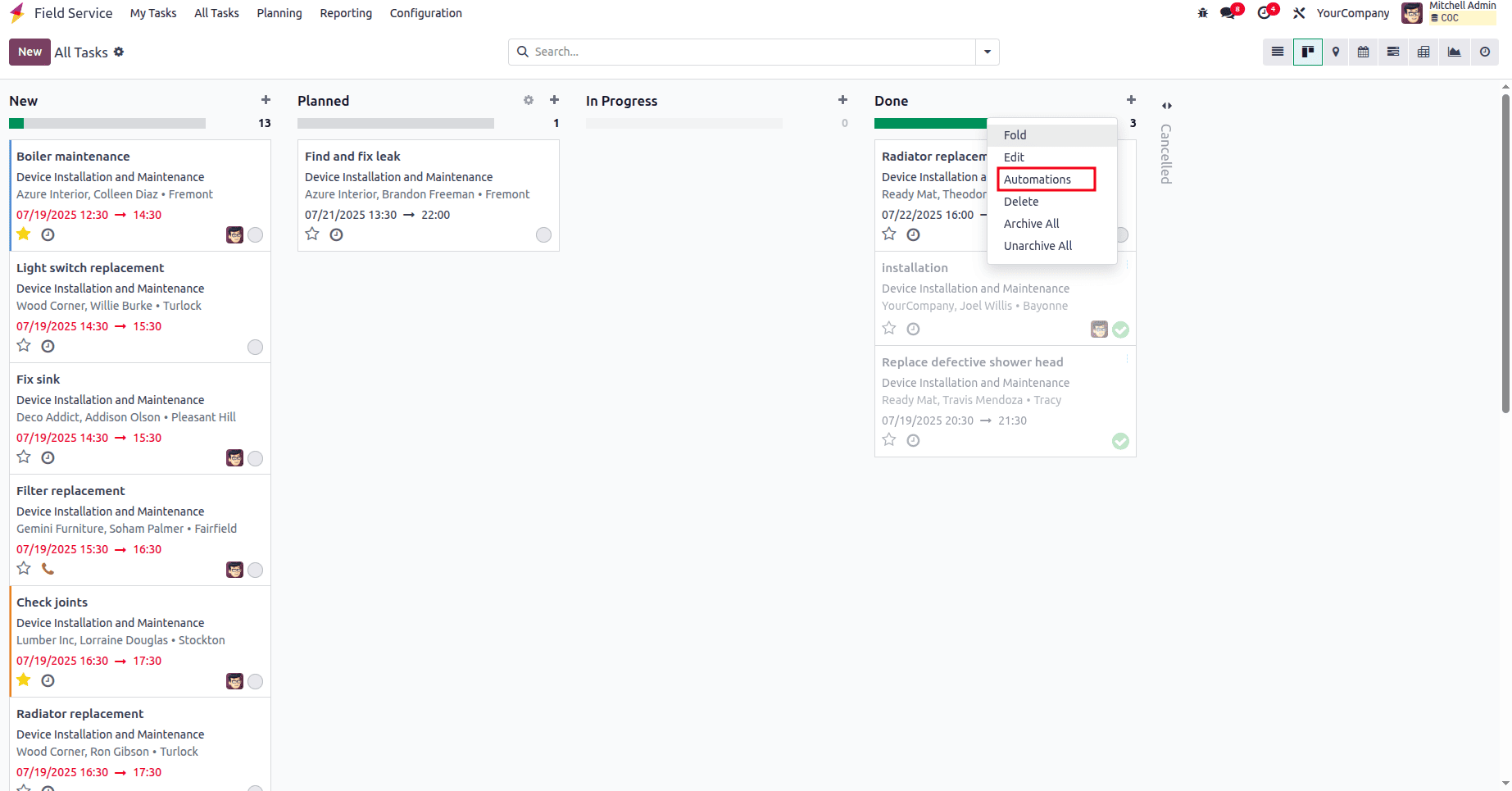Switch to the kanban view
Screen dimensions: 1512x791
coord(1307,52)
